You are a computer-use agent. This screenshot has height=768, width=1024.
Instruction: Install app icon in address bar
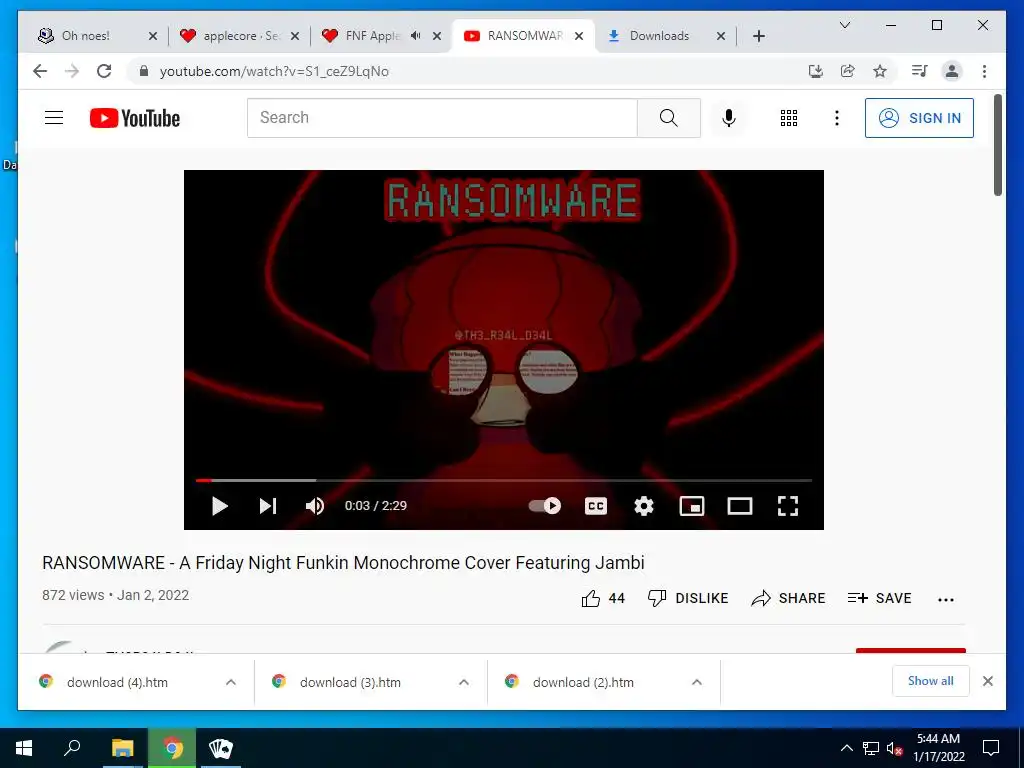click(815, 71)
